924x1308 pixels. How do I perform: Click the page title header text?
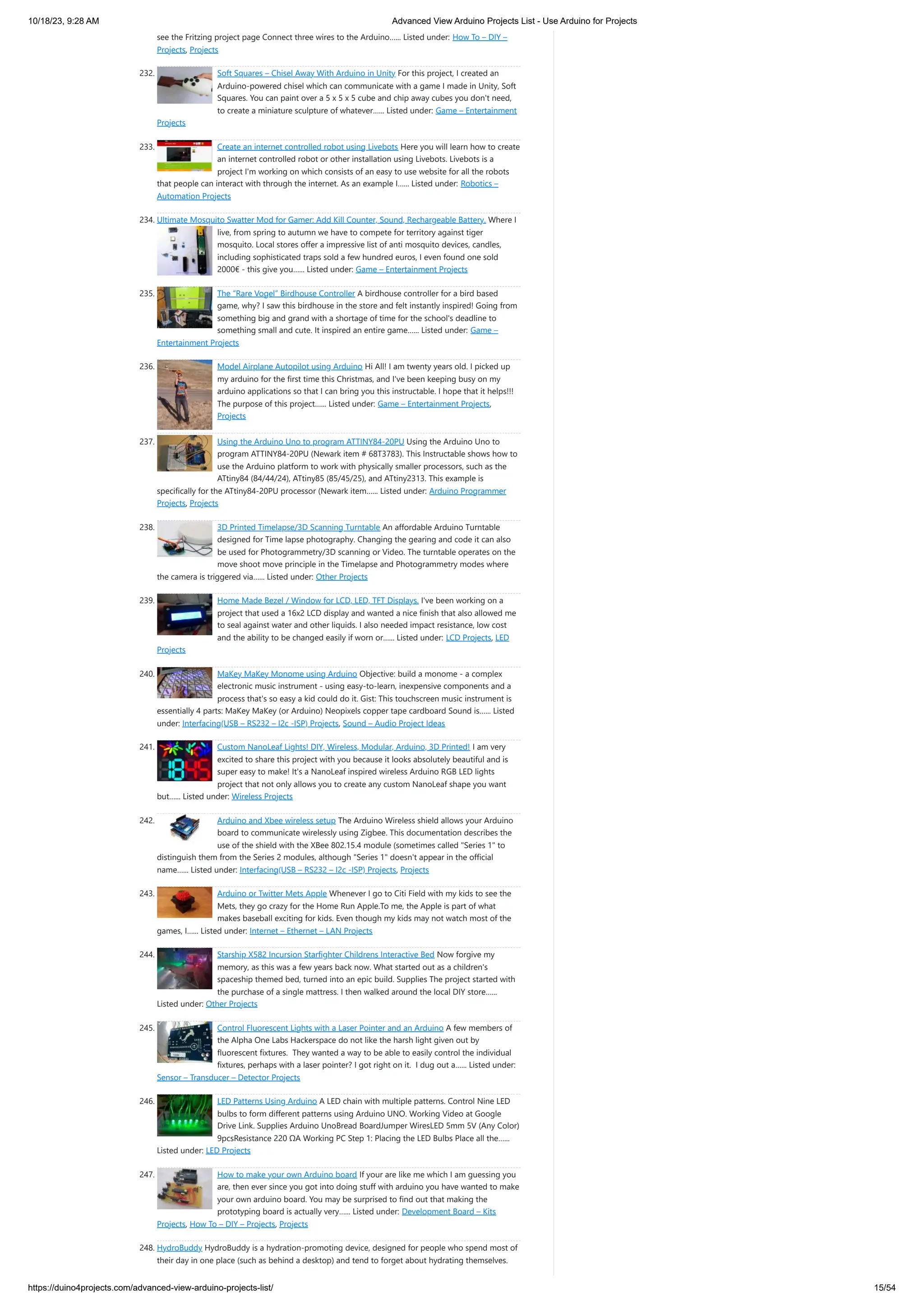514,21
